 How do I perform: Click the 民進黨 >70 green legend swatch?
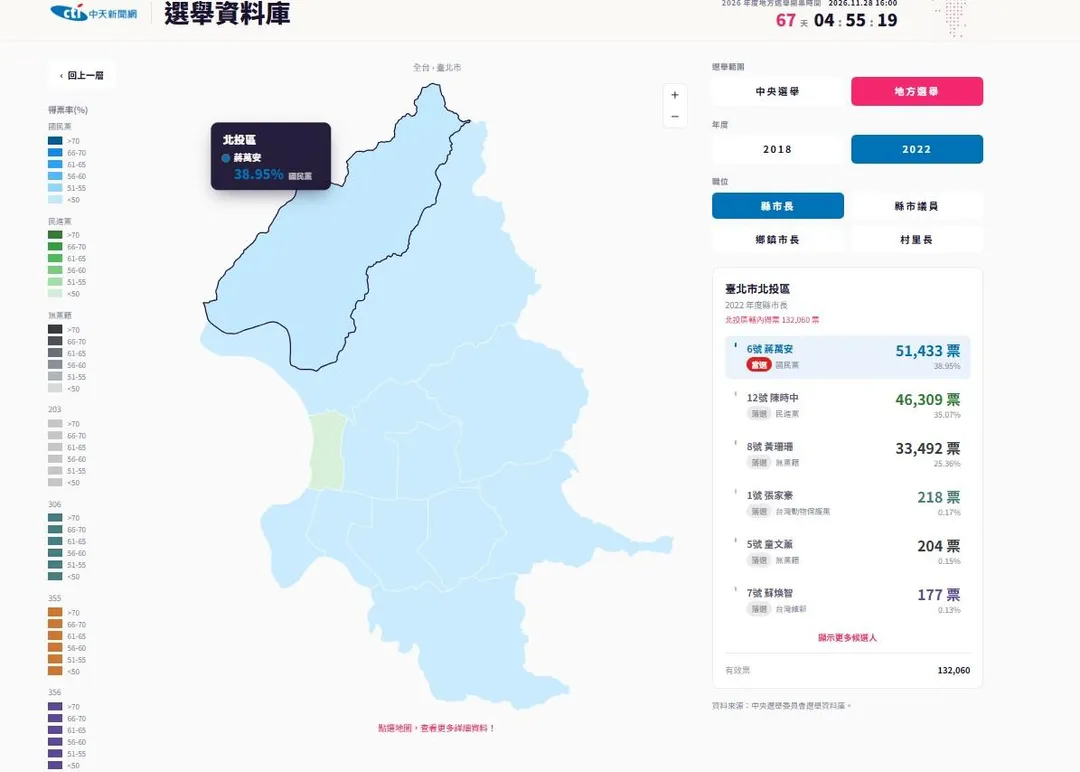(x=55, y=235)
